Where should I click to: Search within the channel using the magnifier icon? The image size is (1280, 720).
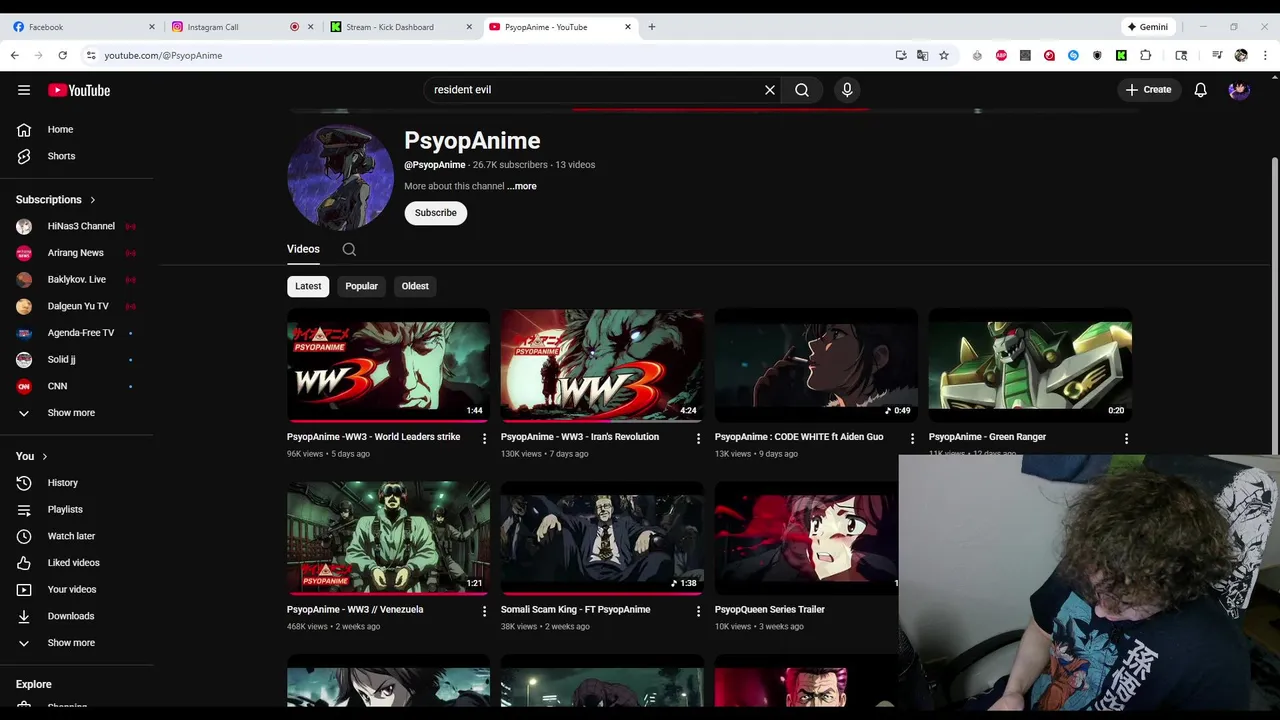click(349, 250)
